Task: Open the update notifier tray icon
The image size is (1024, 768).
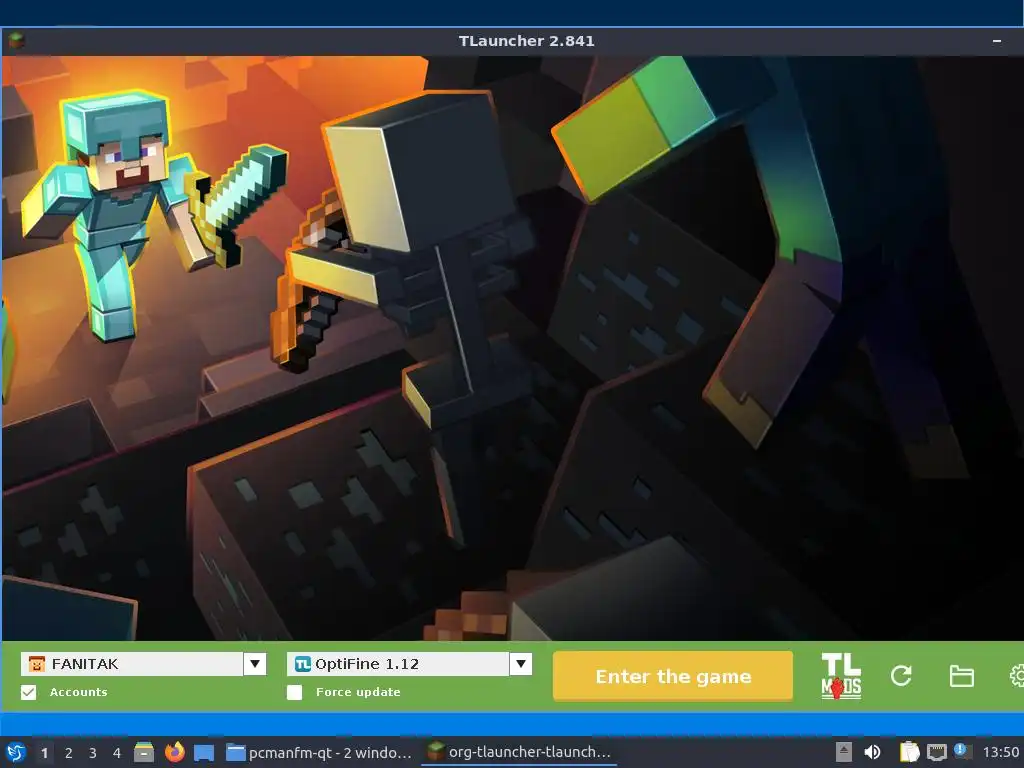Action: pos(962,751)
